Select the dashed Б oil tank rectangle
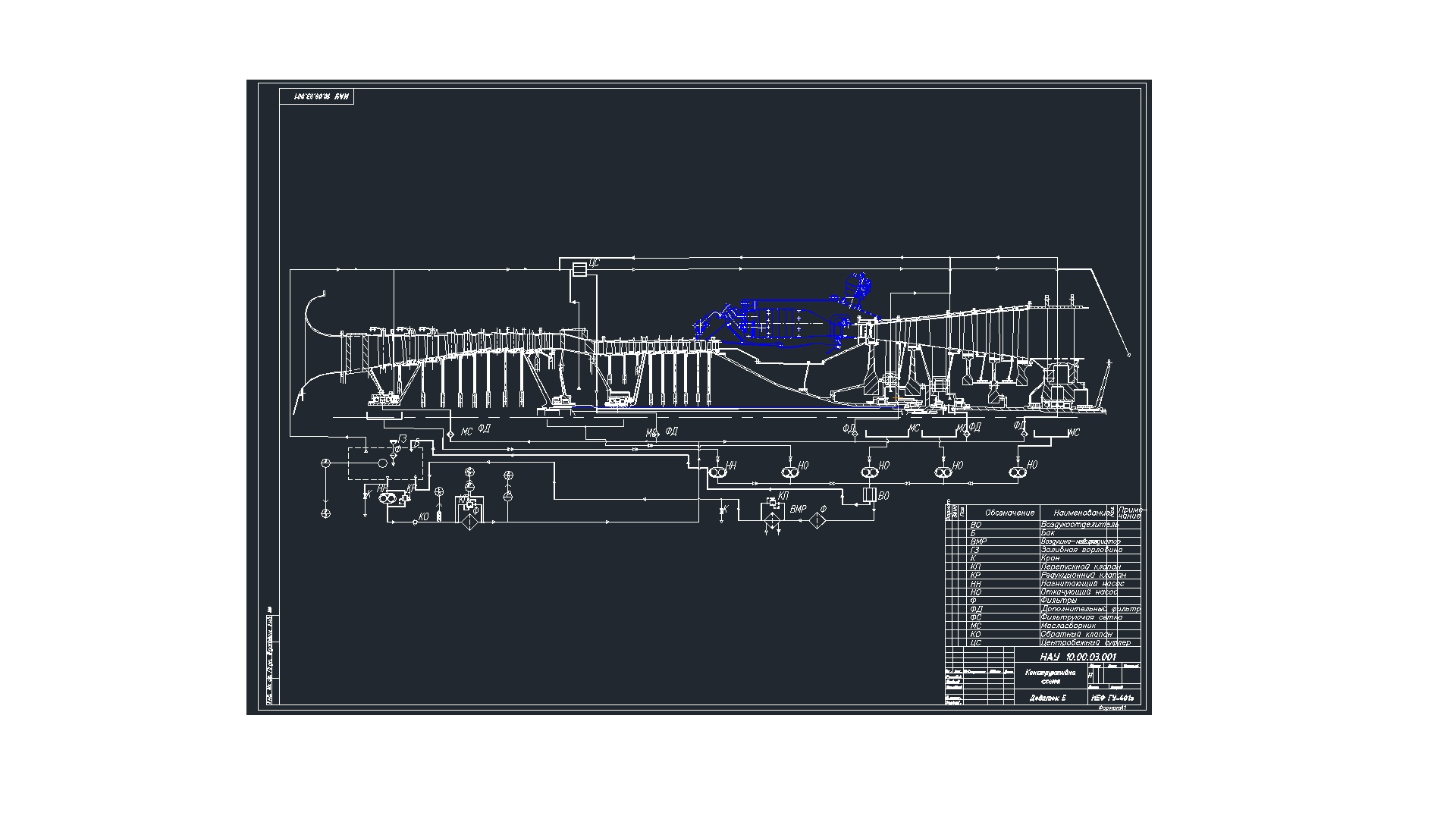This screenshot has height=819, width=1456. [x=385, y=463]
